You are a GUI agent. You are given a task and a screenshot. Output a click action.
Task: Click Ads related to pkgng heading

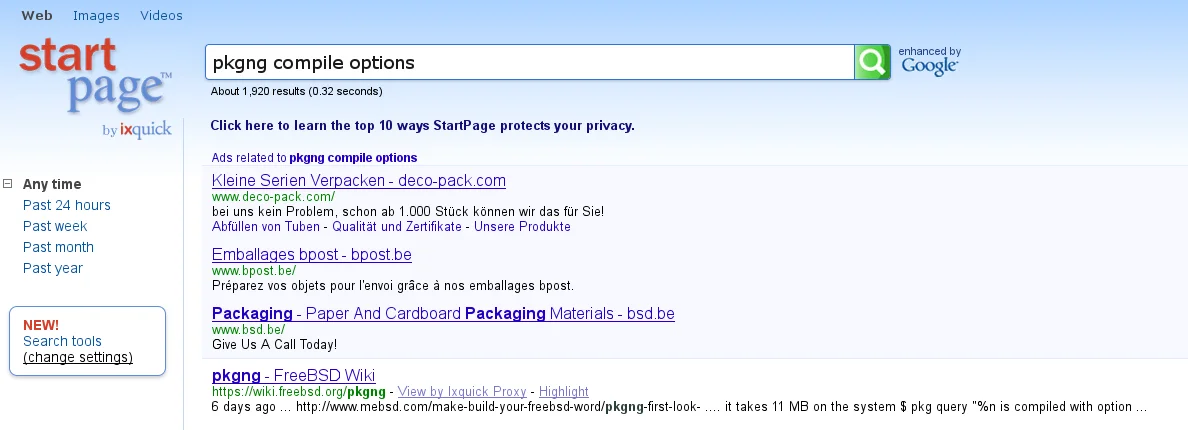314,158
